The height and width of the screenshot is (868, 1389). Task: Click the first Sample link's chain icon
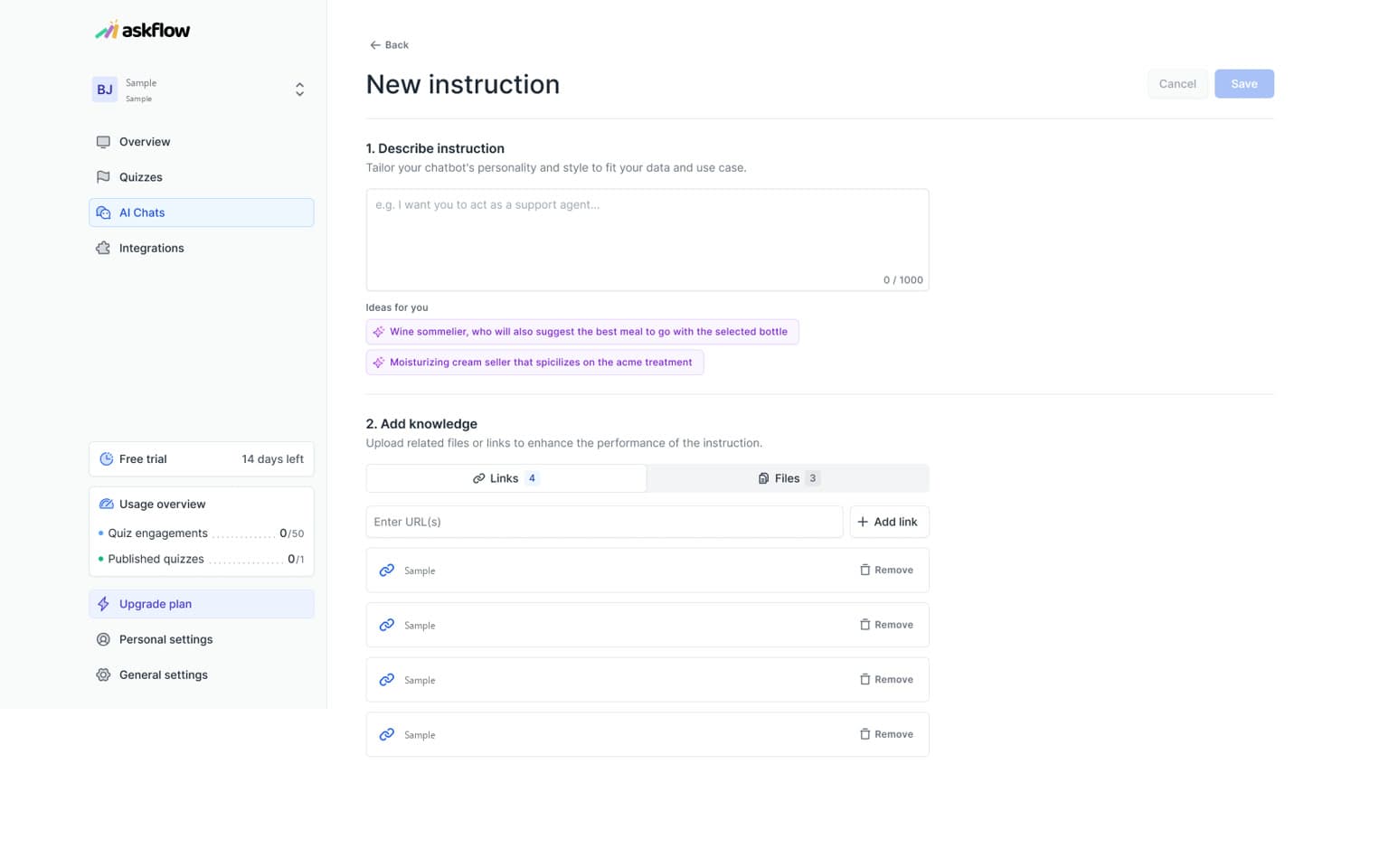387,571
